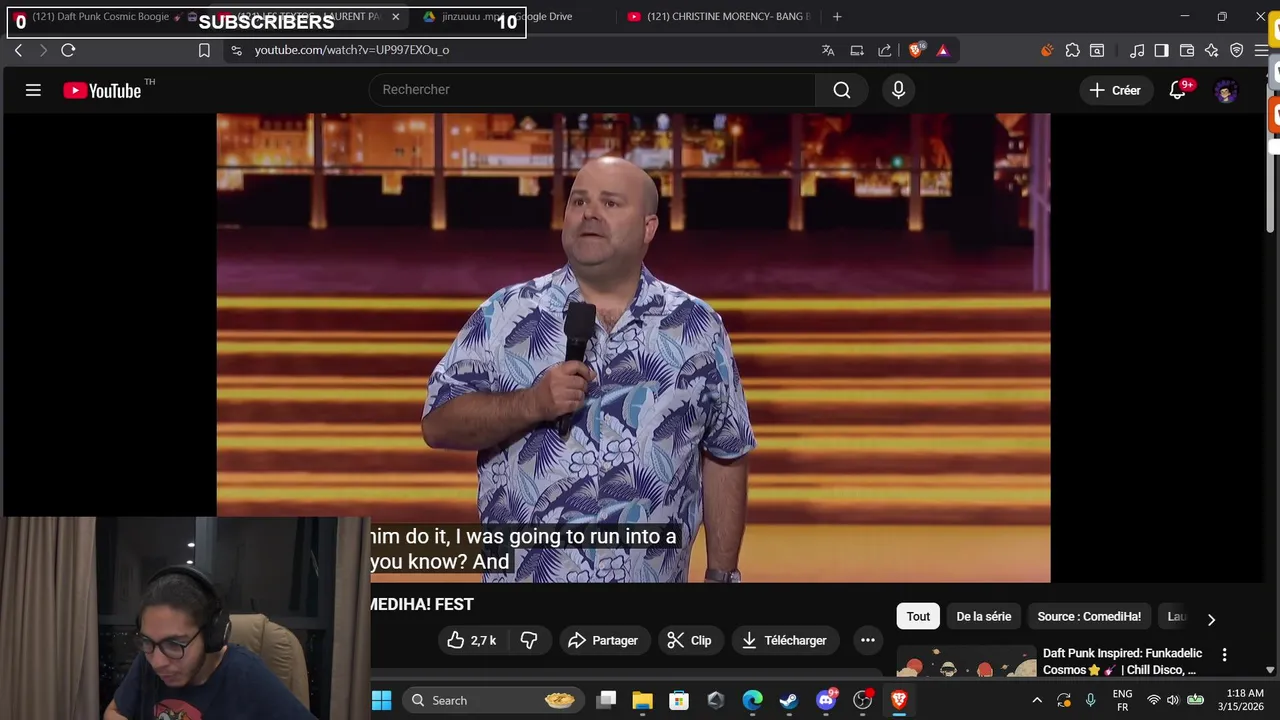
Task: Switch to the CHRISTINE MORENCY tab
Action: click(720, 17)
